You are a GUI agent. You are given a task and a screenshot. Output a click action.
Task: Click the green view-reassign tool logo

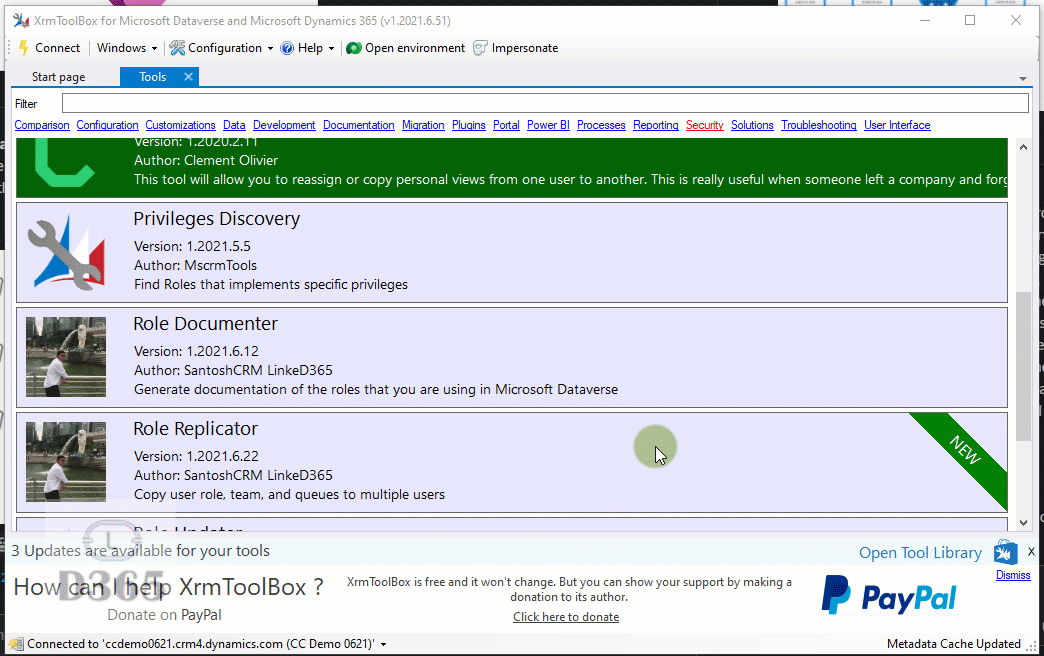tap(65, 163)
